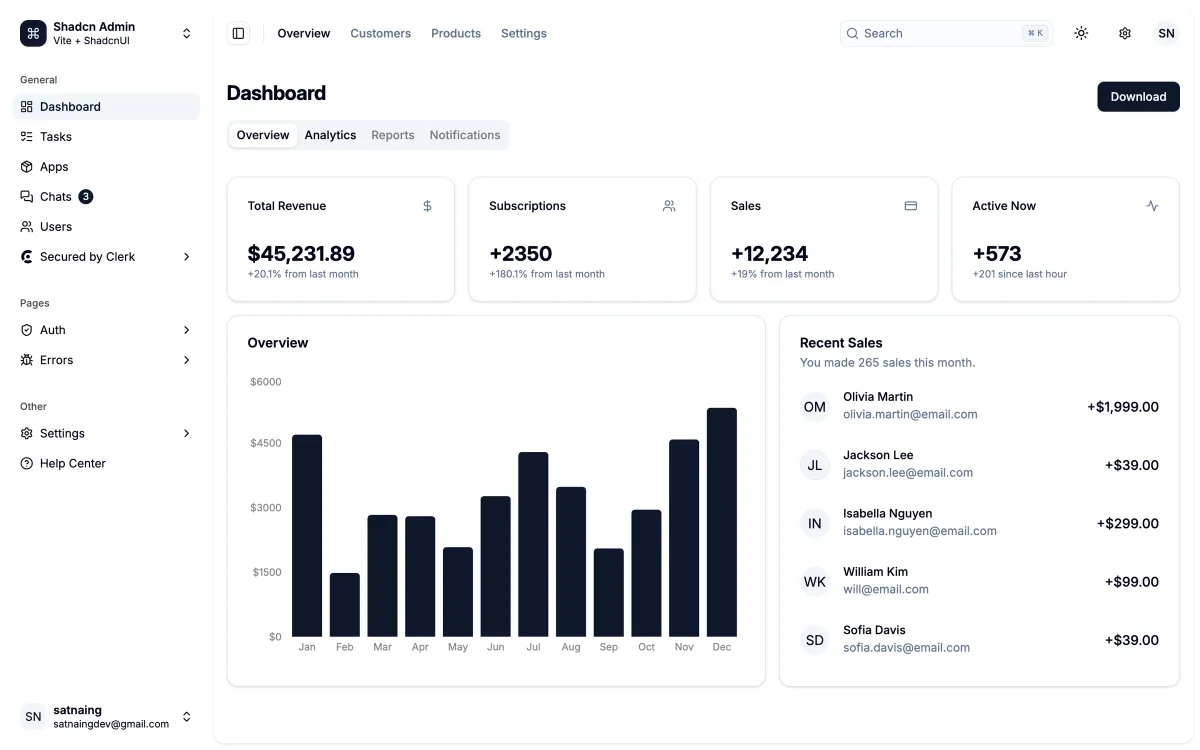1200x750 pixels.
Task: Open the Tasks sidebar link
Action: tap(106, 137)
